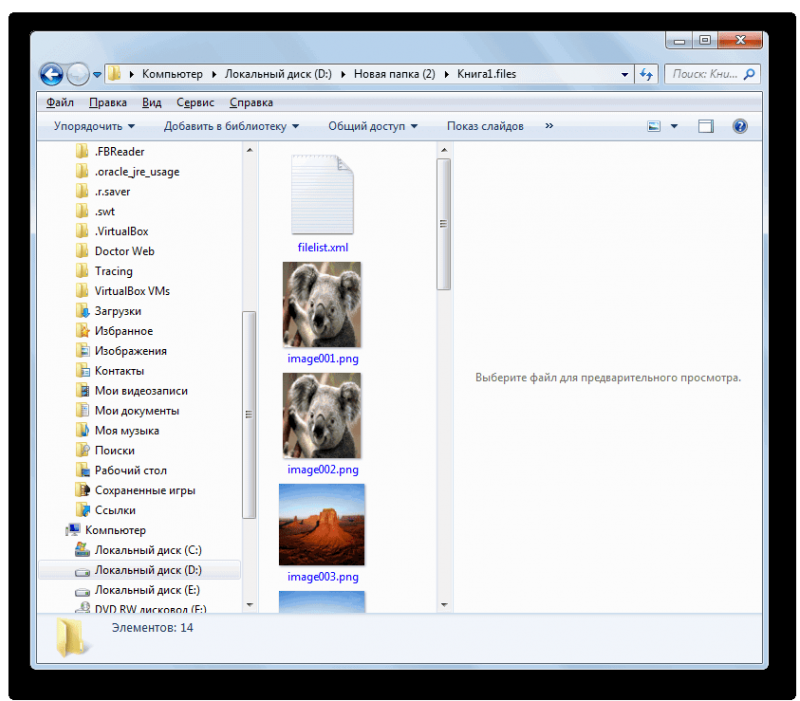Open Добавить в библиотеку dropdown
Screen dimensions: 800x701
(231, 126)
